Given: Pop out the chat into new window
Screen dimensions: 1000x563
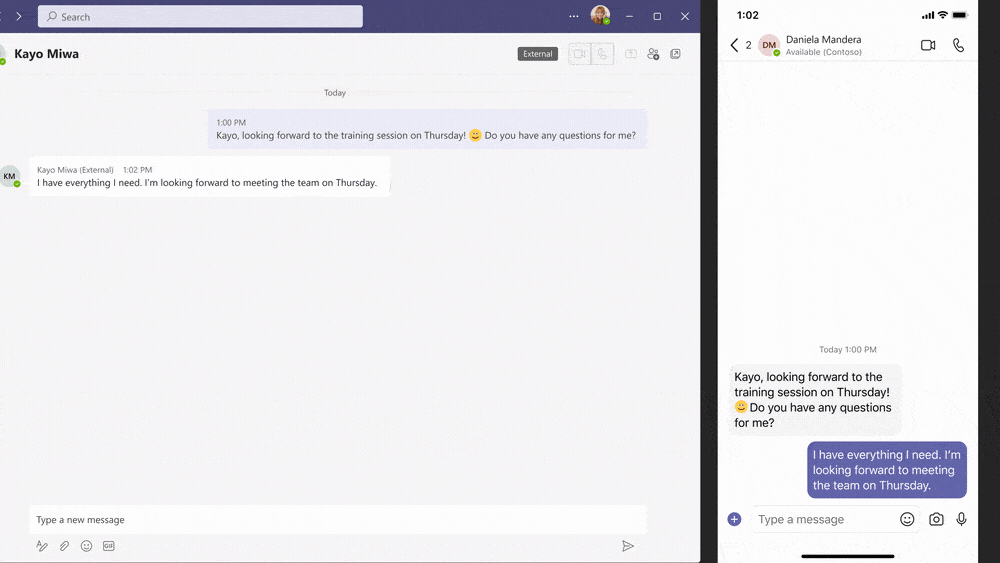Looking at the screenshot, I should (x=676, y=54).
